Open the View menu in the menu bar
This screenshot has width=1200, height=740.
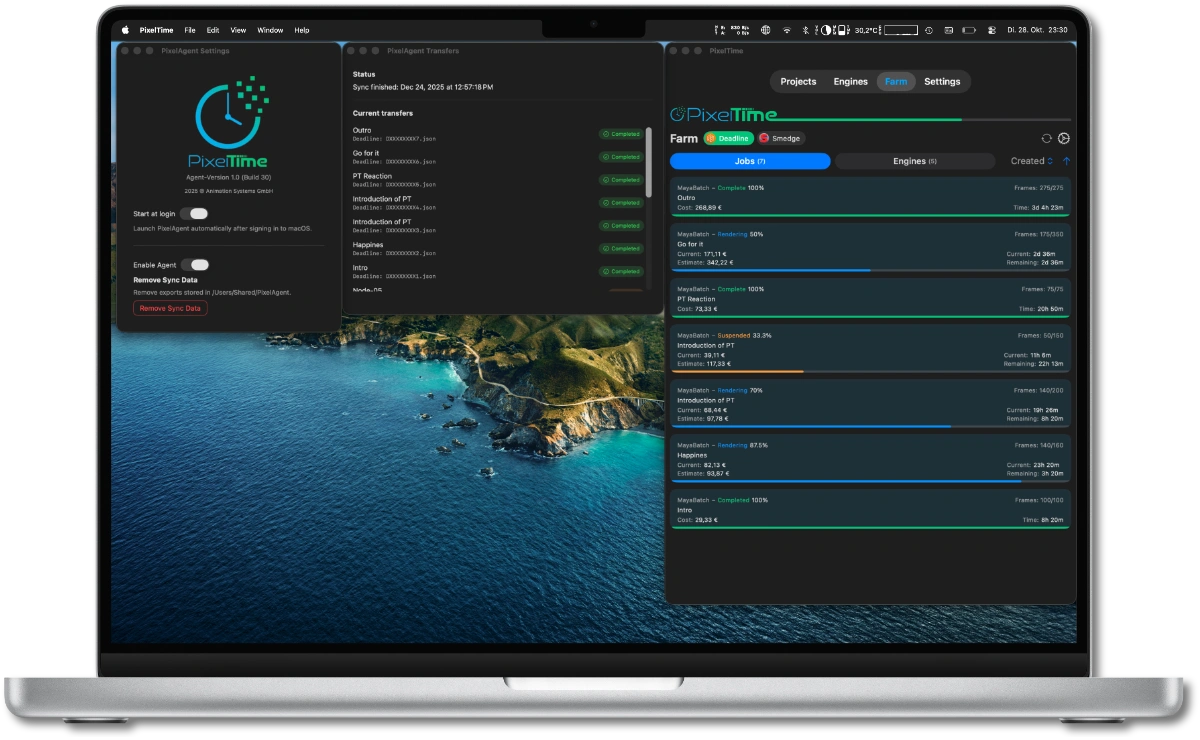(238, 30)
